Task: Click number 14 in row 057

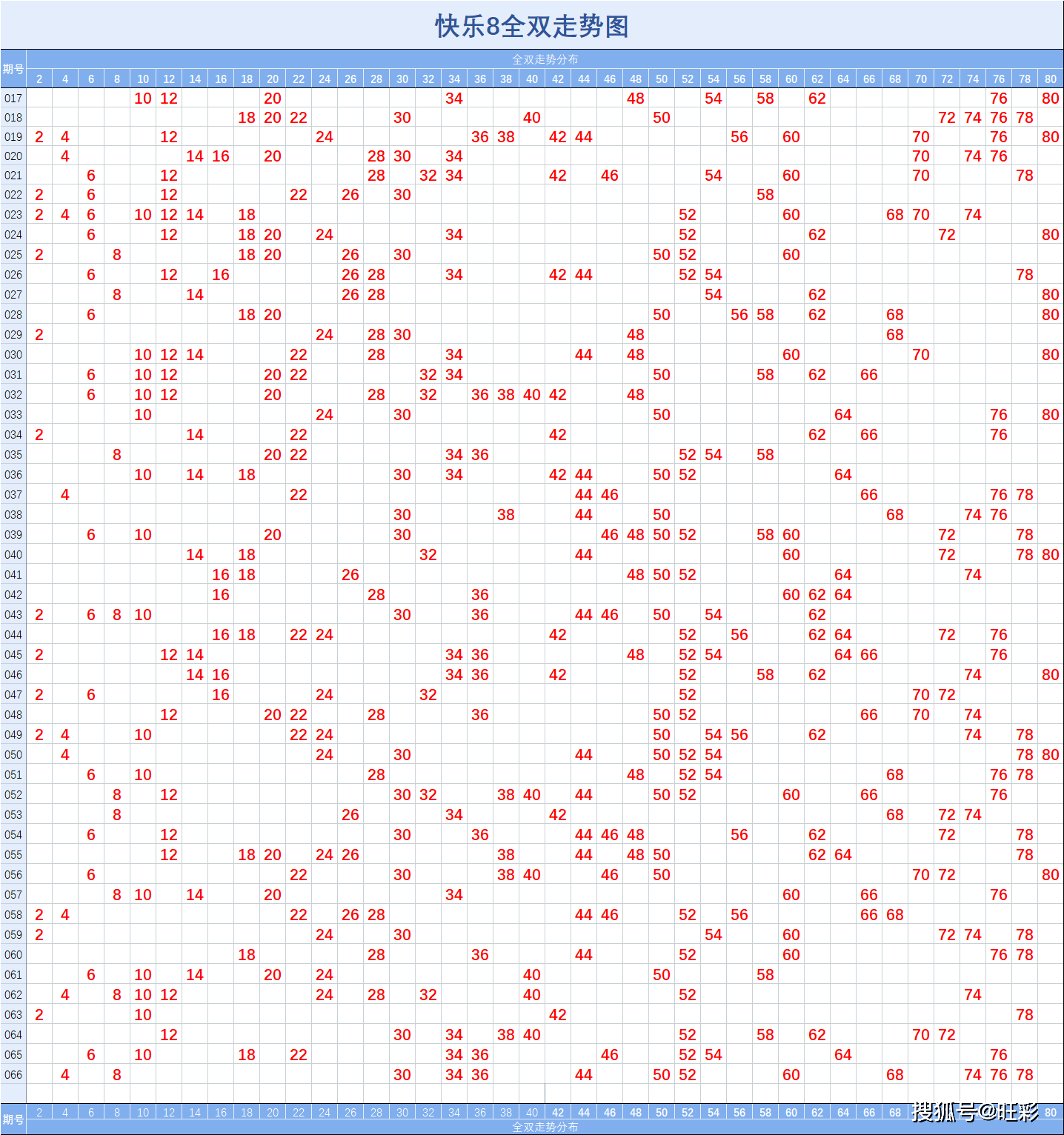Action: coord(195,895)
